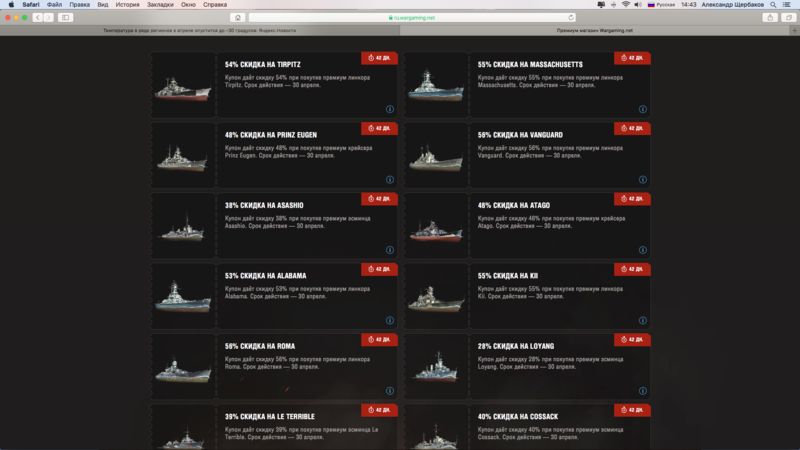800x450 pixels.
Task: Open info icon on Roma coupon
Action: (390, 391)
